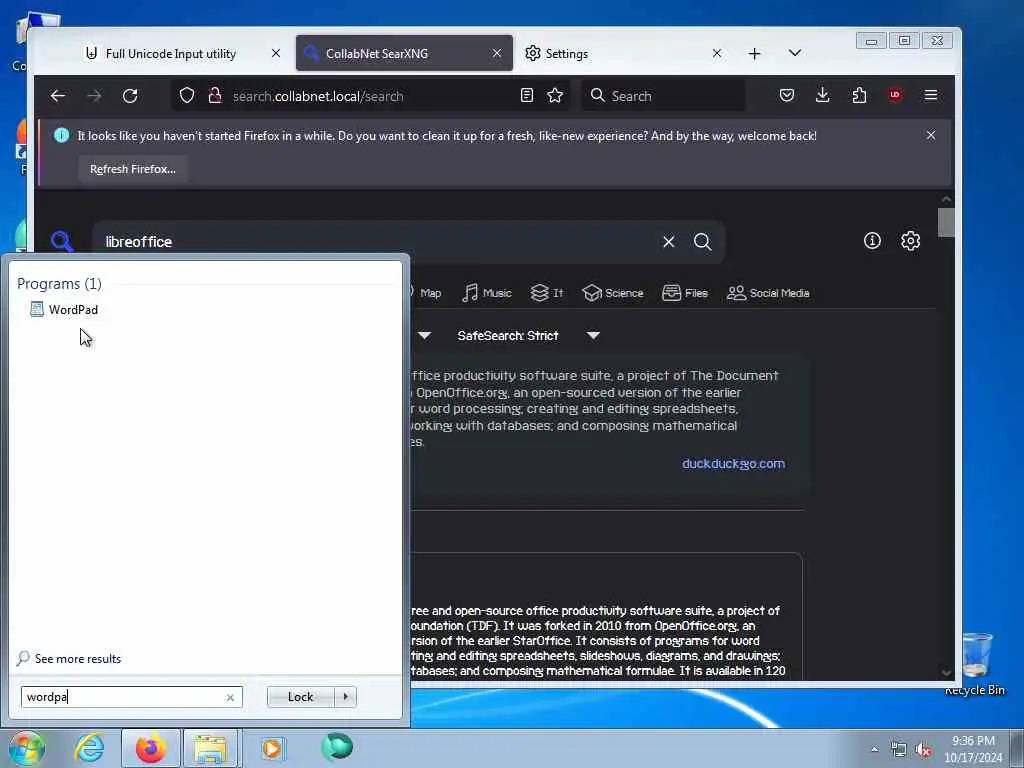Click the scrollbar down arrow
1024x768 pixels.
click(946, 672)
